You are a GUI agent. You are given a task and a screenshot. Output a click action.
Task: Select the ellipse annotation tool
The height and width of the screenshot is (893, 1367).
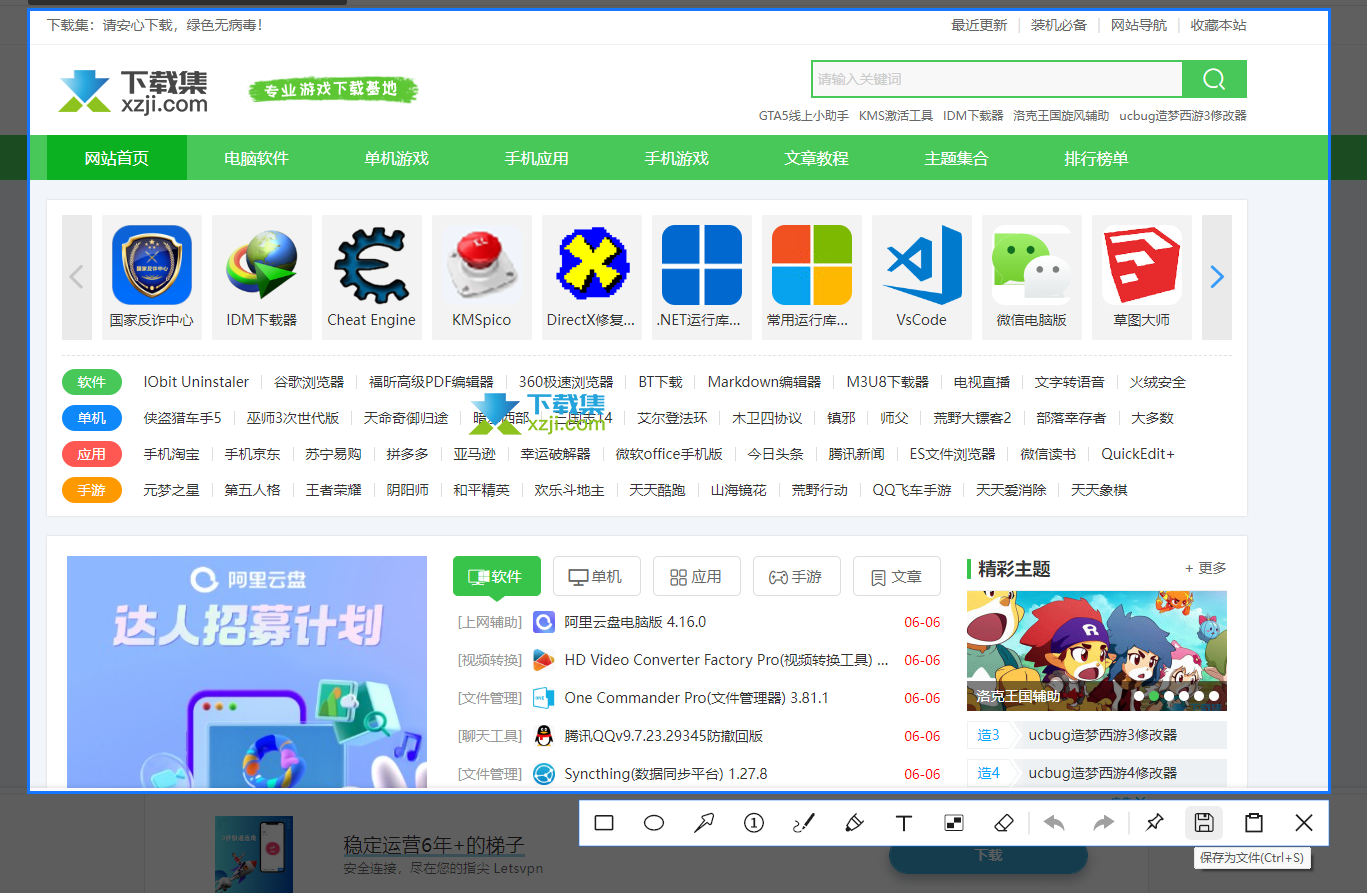tap(654, 823)
